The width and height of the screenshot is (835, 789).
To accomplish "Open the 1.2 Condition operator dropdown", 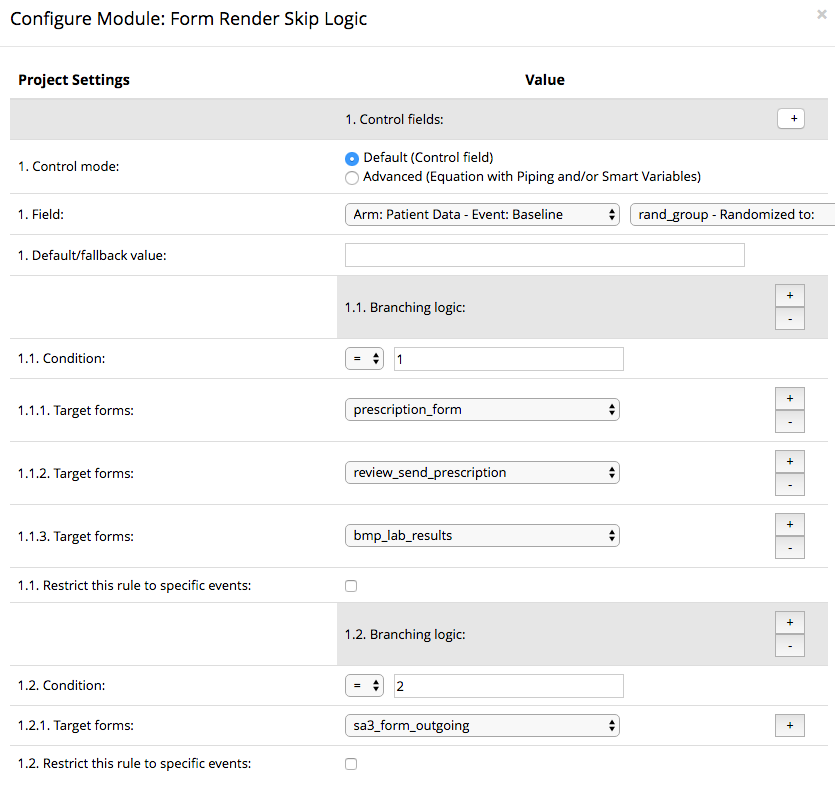I will coord(364,686).
